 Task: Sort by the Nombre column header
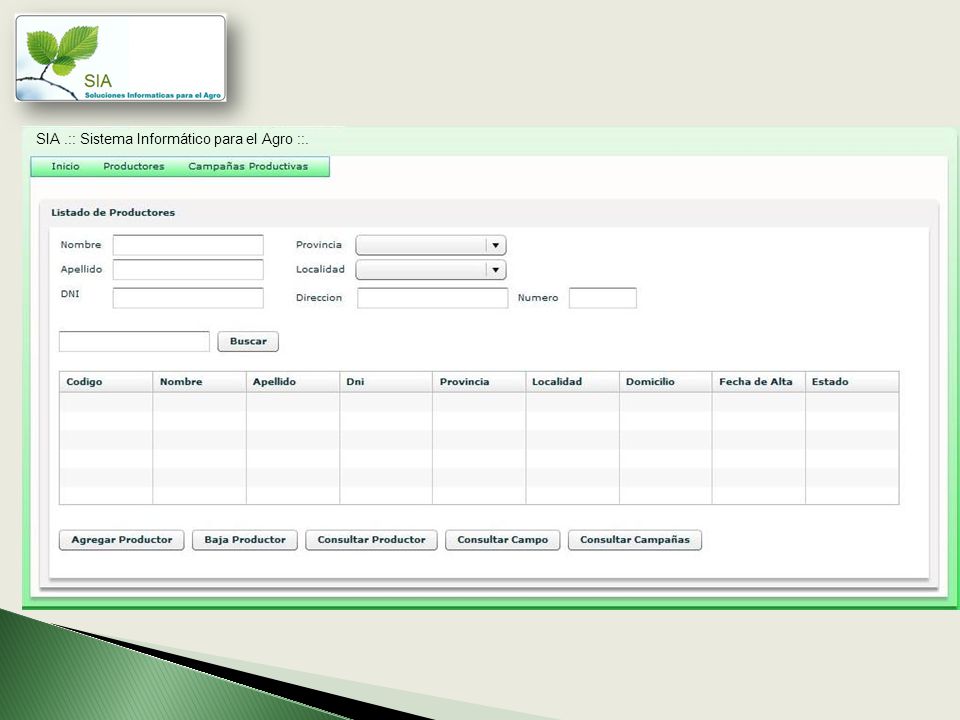200,382
